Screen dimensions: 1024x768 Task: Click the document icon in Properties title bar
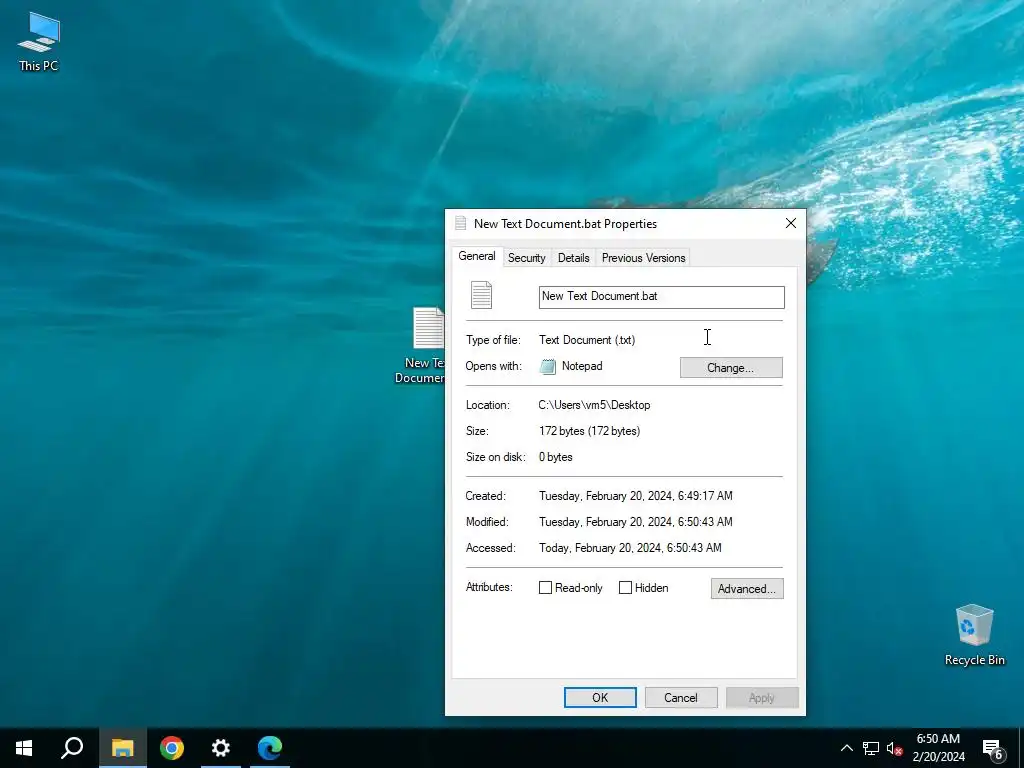[x=460, y=223]
